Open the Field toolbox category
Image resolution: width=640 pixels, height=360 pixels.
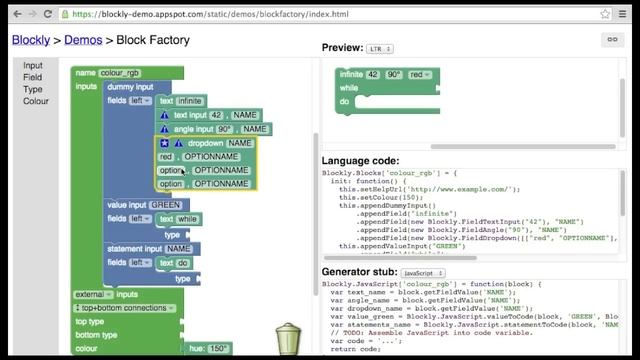tap(32, 77)
